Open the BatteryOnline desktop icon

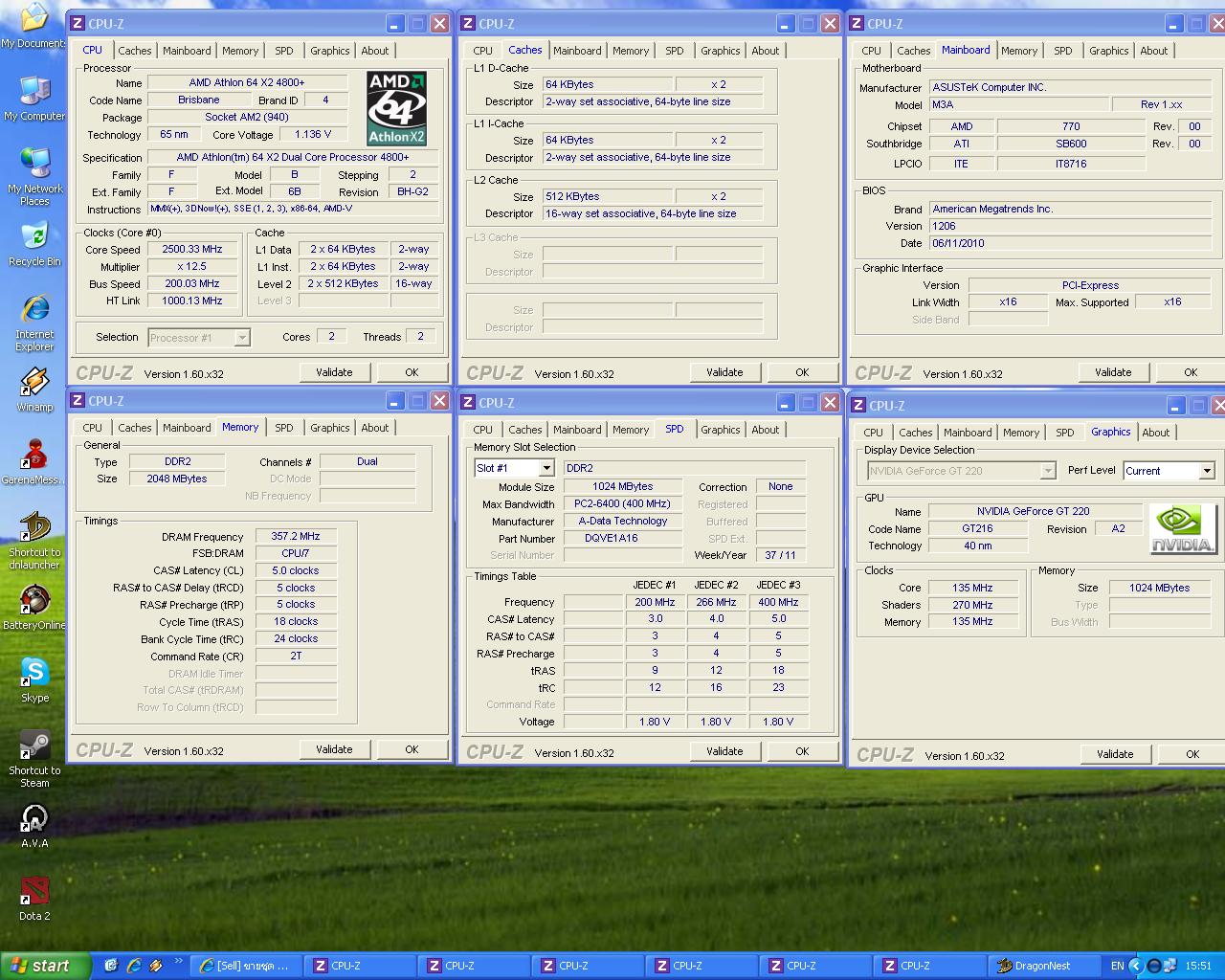(x=34, y=608)
